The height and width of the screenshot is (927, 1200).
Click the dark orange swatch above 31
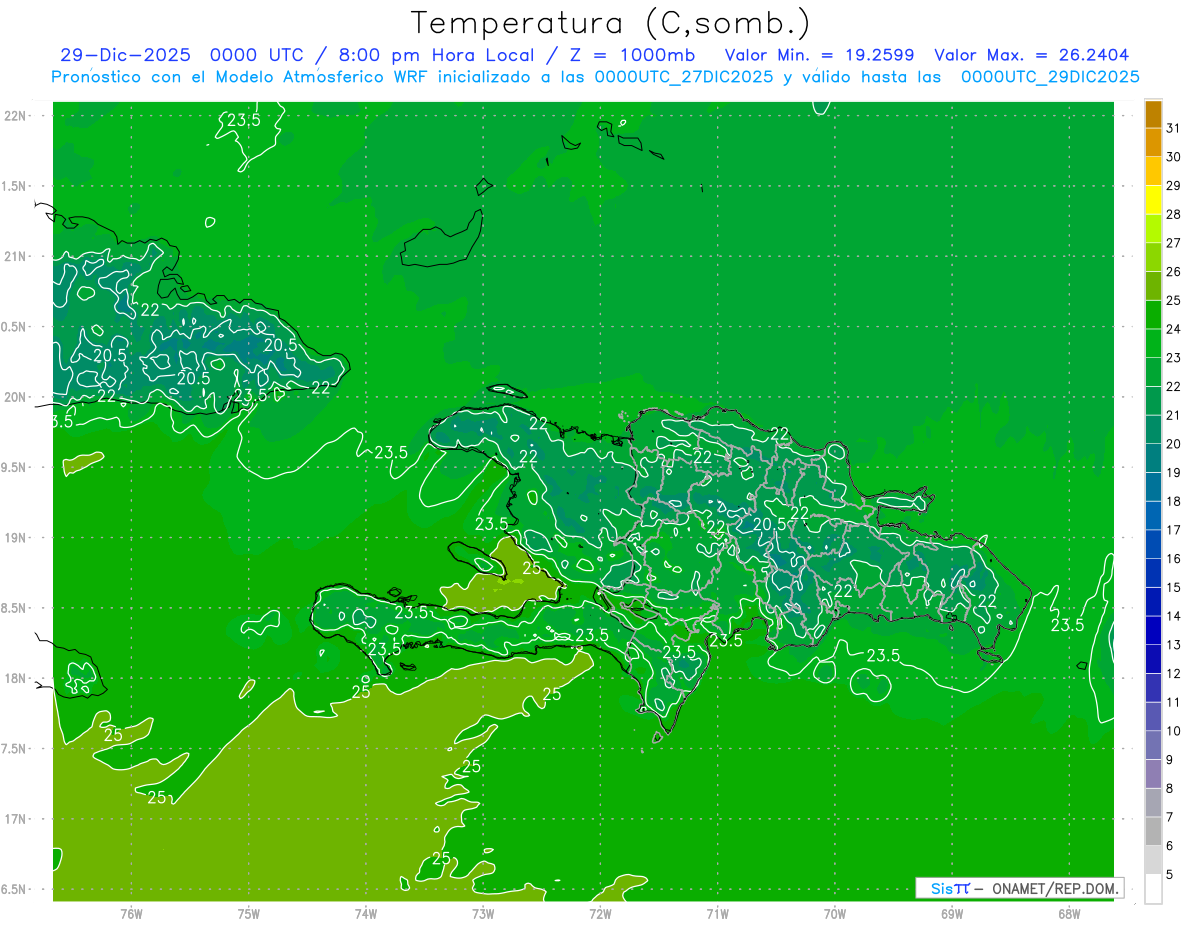(1153, 114)
